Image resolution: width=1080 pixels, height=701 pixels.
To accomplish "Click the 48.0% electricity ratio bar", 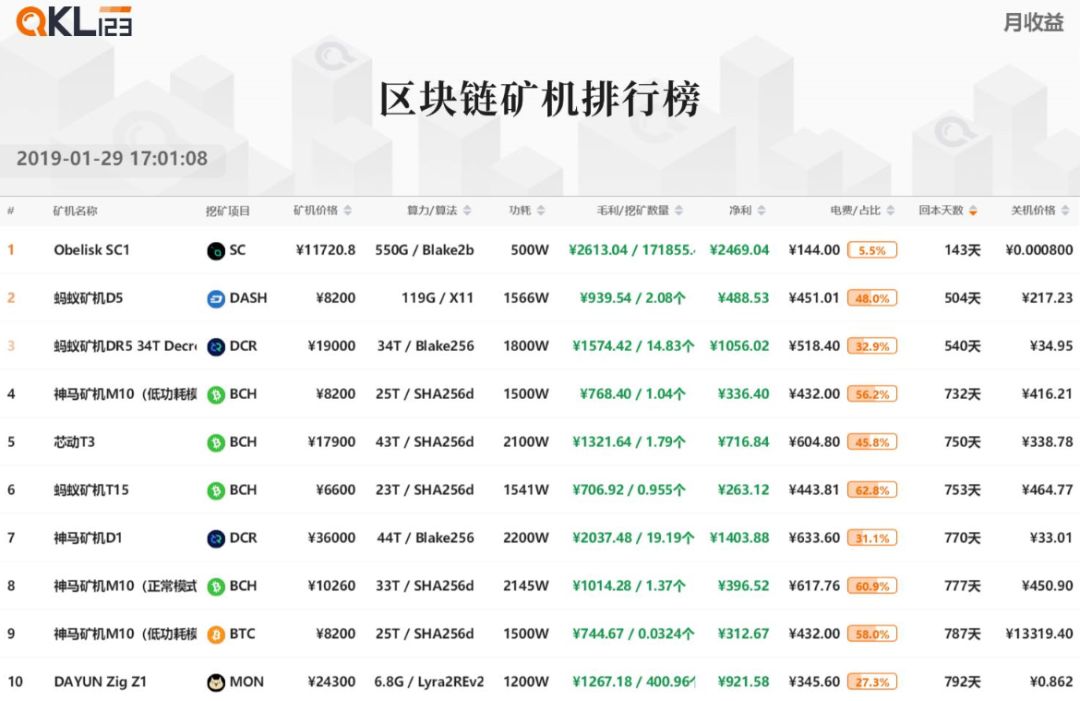I will (x=872, y=298).
